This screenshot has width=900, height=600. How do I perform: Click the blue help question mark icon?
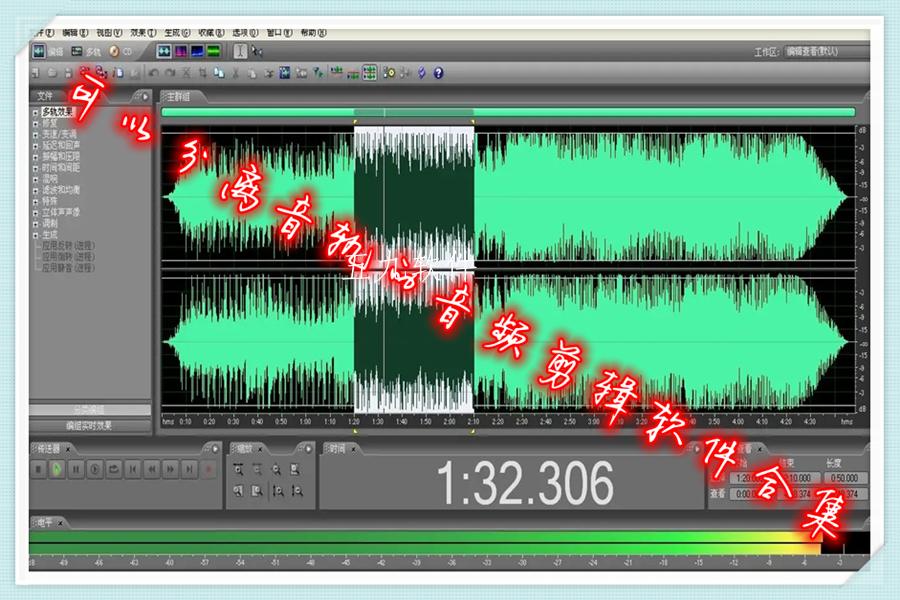pyautogui.click(x=438, y=73)
